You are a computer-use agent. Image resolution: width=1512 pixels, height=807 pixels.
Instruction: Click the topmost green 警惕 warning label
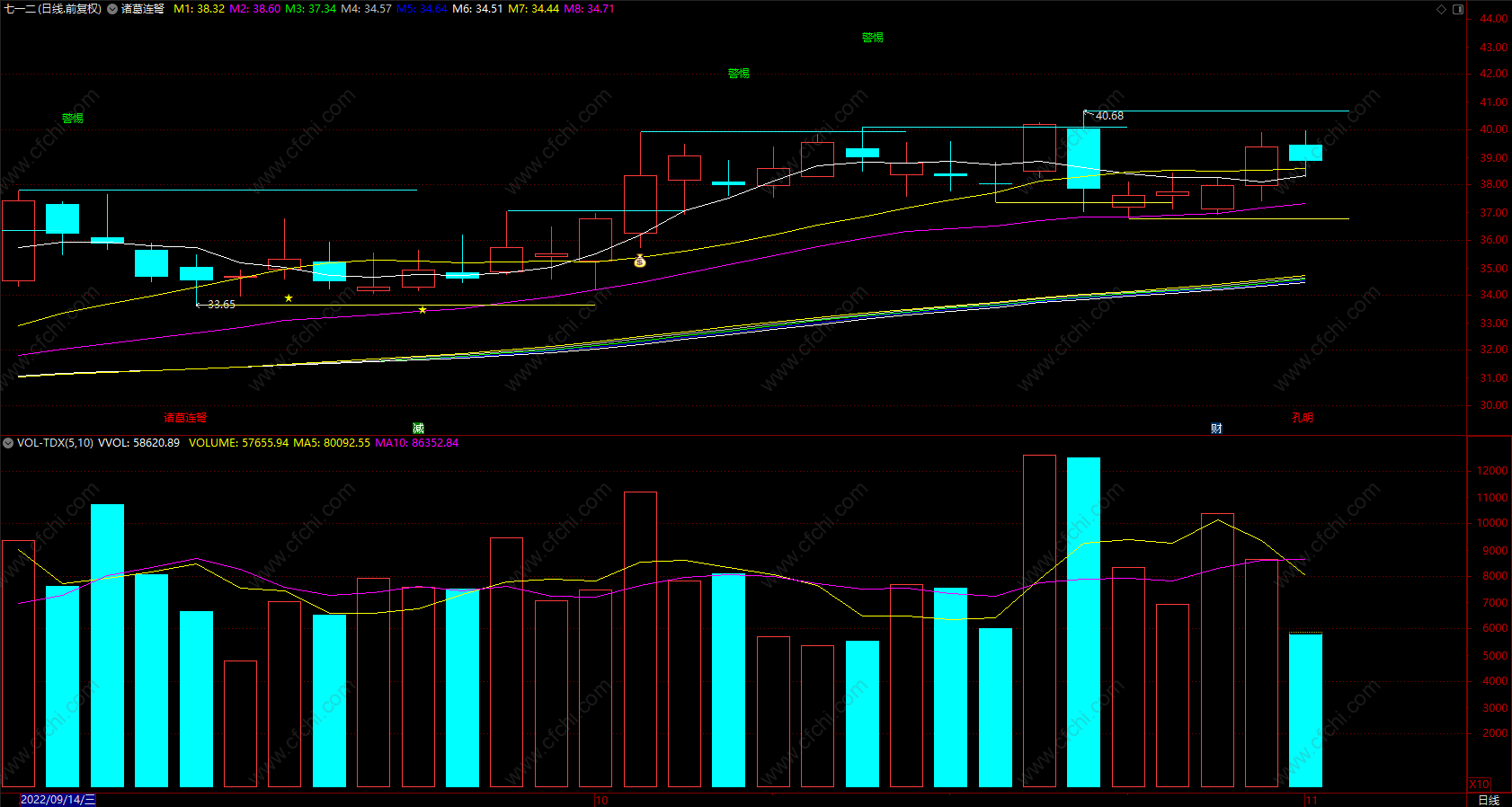coord(873,38)
